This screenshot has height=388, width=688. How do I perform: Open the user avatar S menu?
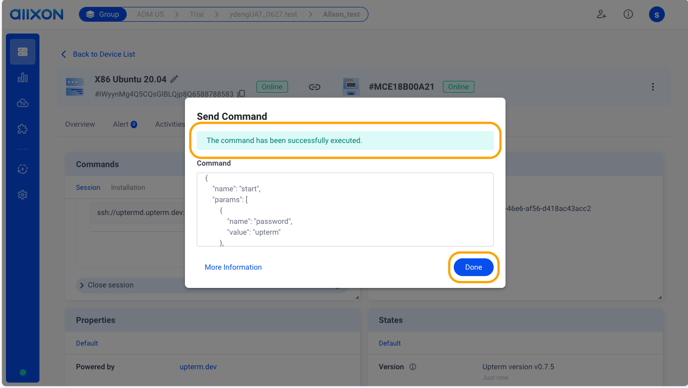(657, 14)
